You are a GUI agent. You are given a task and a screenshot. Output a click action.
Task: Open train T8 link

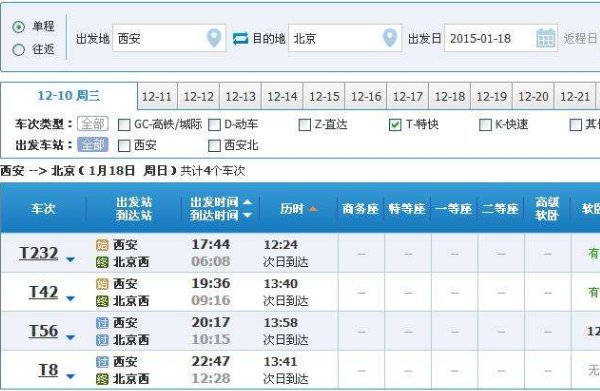pyautogui.click(x=48, y=370)
